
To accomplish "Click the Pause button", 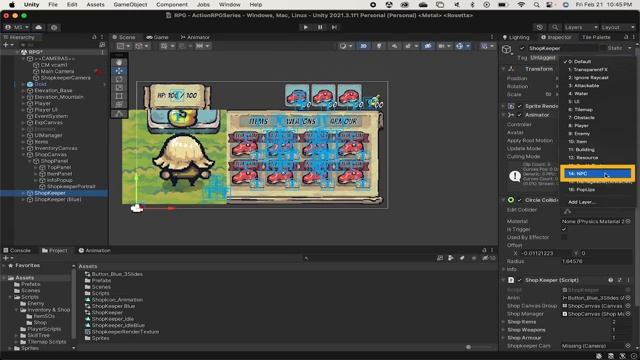I will [320, 27].
